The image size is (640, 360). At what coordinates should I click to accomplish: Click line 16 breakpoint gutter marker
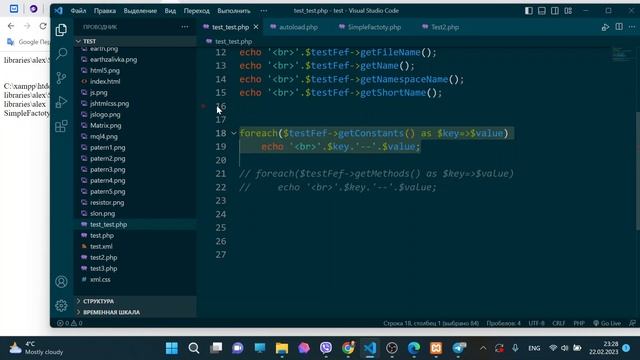pyautogui.click(x=204, y=106)
